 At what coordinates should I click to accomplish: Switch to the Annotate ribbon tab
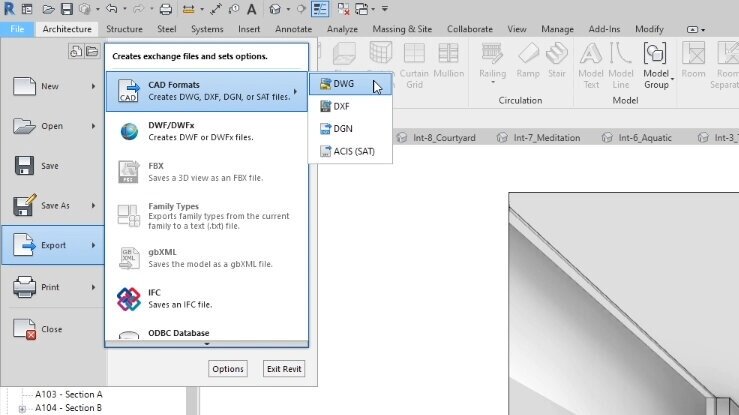294,29
